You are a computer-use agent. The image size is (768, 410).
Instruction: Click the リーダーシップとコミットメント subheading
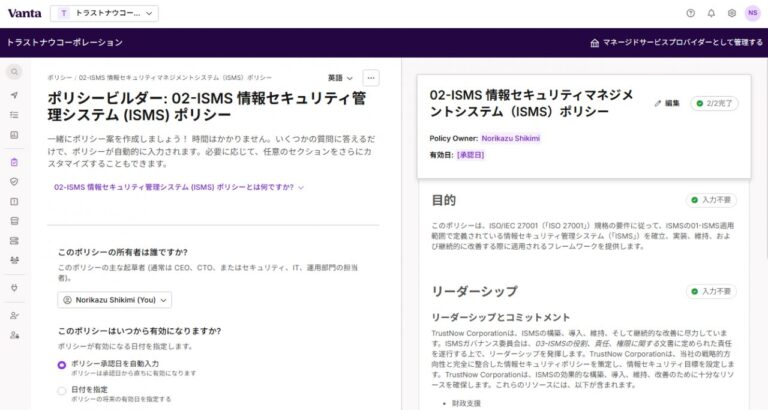(x=501, y=317)
